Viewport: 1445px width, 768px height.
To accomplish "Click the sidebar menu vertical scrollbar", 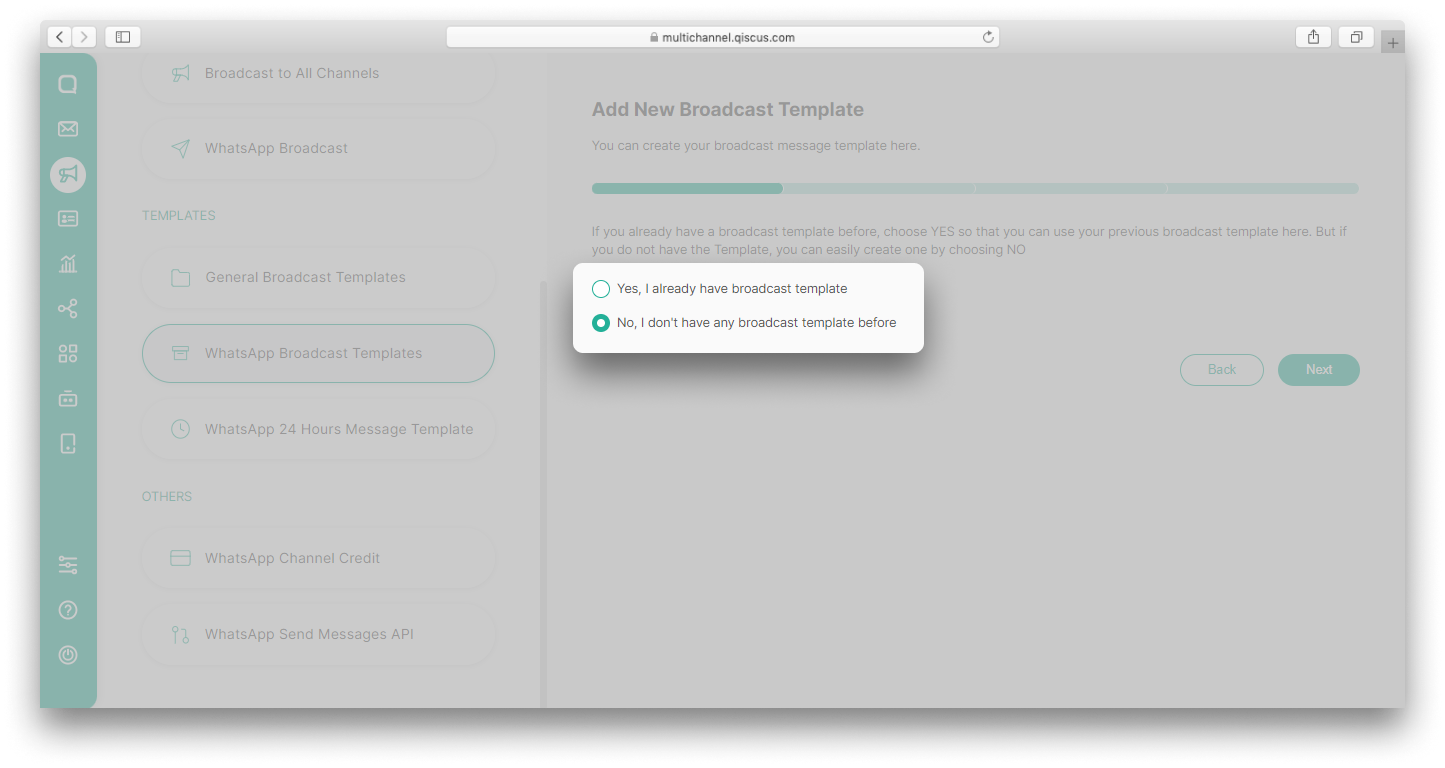I will click(543, 494).
